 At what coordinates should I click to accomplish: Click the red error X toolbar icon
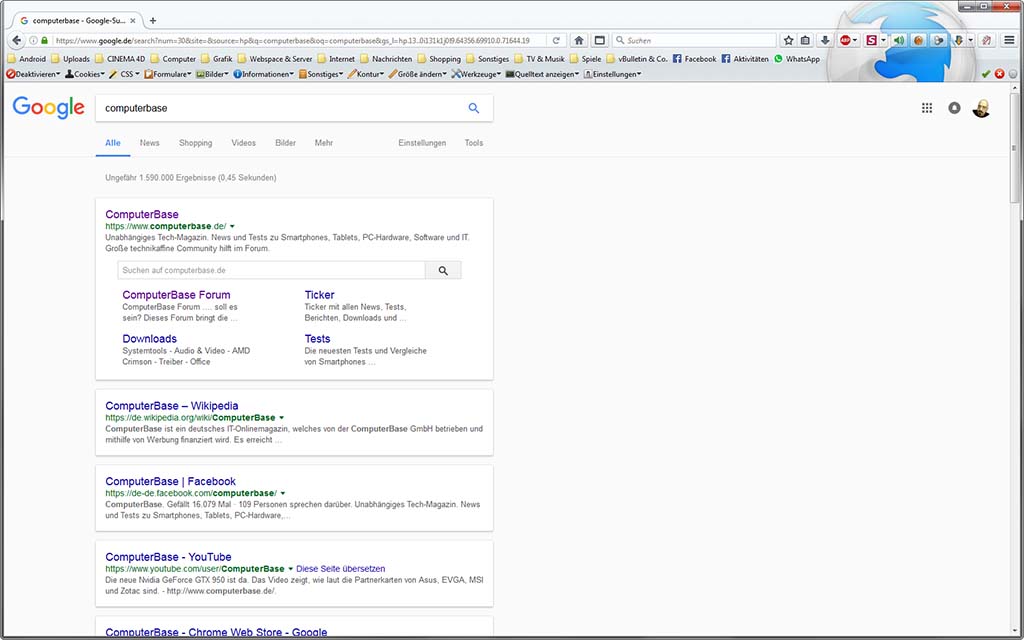[999, 74]
